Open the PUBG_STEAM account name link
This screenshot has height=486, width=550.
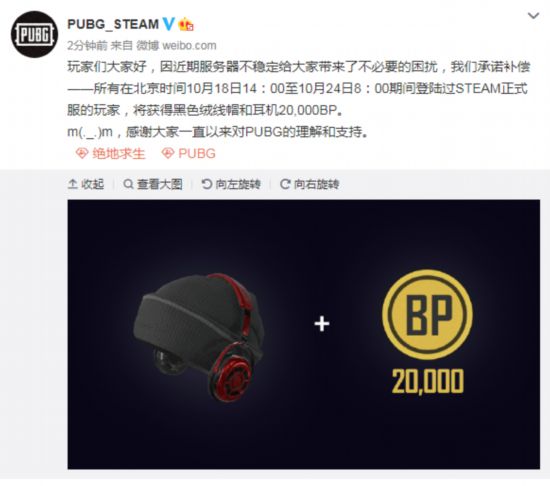coord(113,24)
